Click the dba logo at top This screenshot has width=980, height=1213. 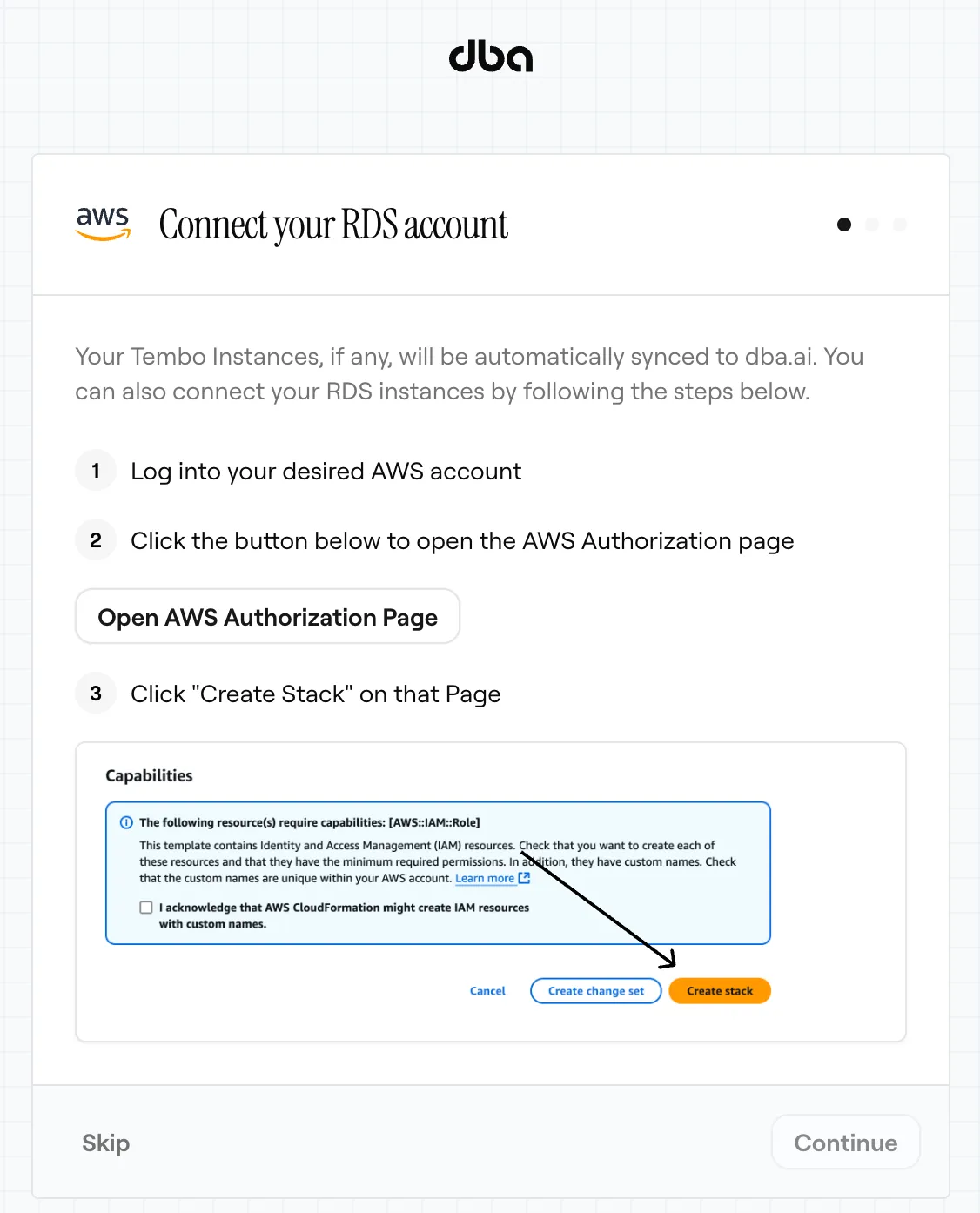pos(491,57)
